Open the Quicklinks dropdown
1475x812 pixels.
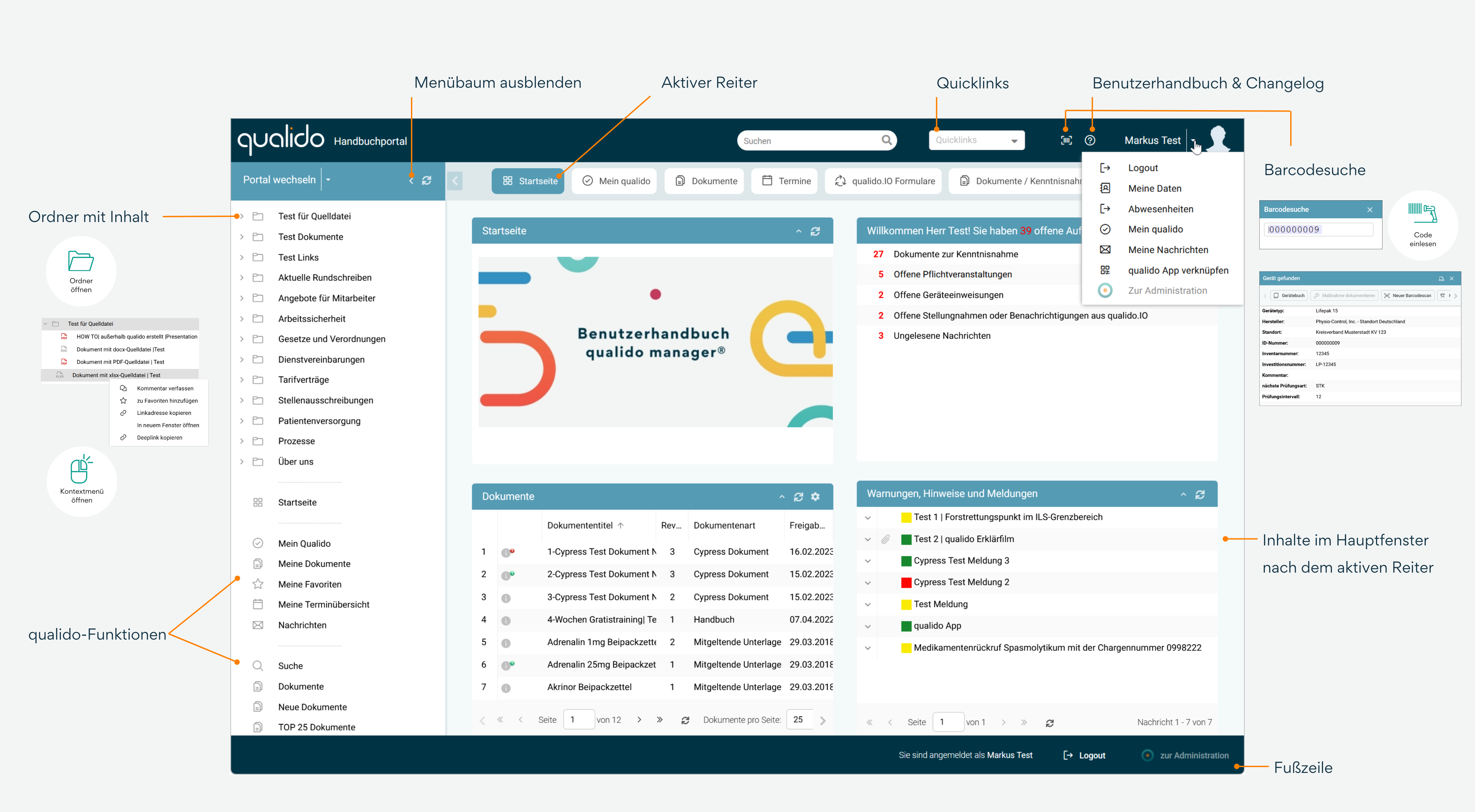click(x=976, y=140)
